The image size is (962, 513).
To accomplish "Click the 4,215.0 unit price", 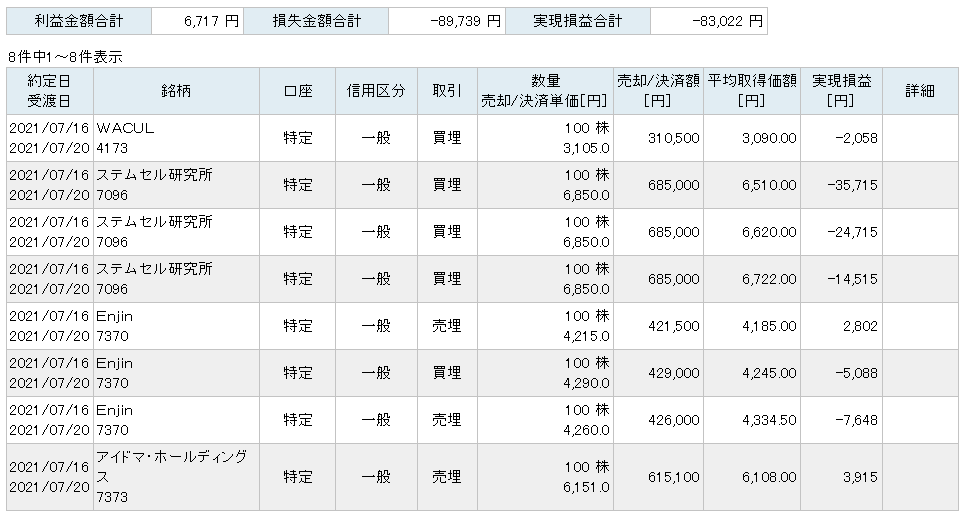I will tap(587, 336).
